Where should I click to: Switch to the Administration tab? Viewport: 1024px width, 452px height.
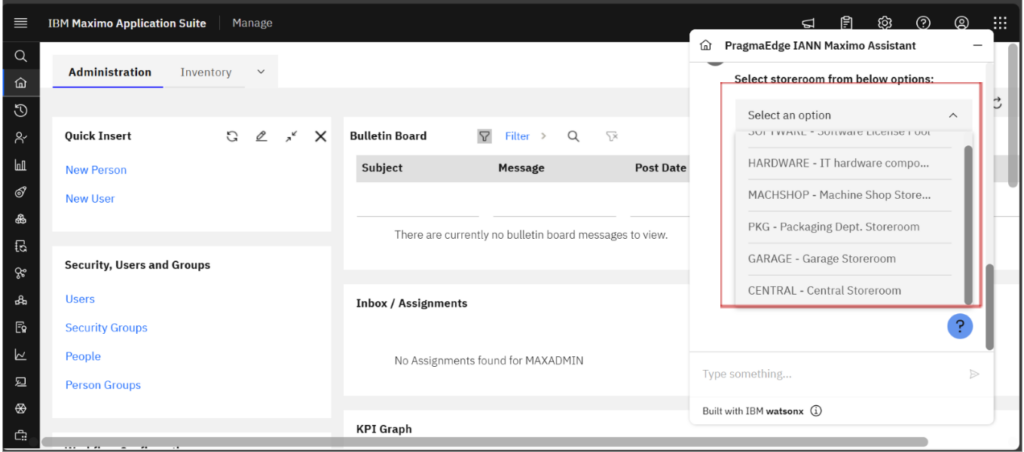click(x=110, y=72)
